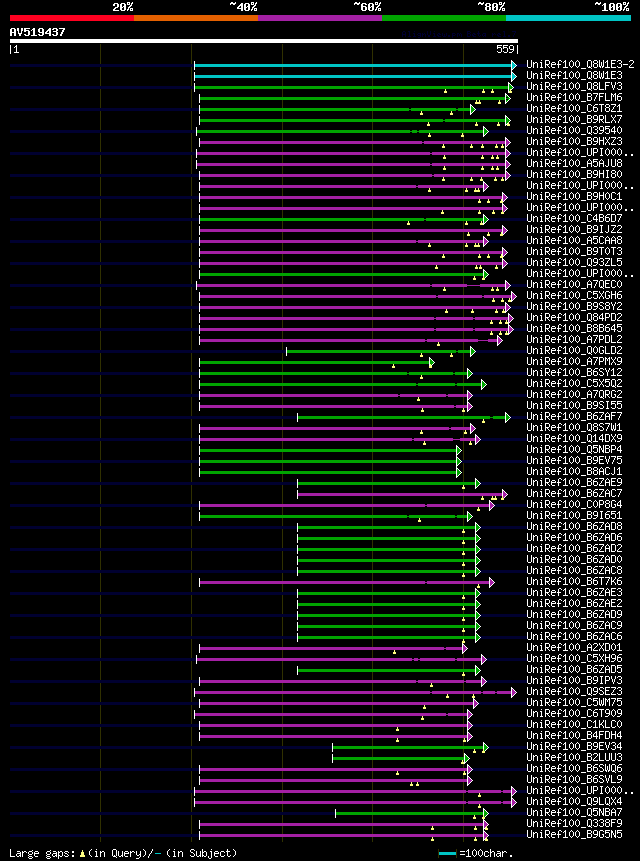Select the UniRef100_C0P8G4 label
This screenshot has width=640, height=861.
(575, 504)
